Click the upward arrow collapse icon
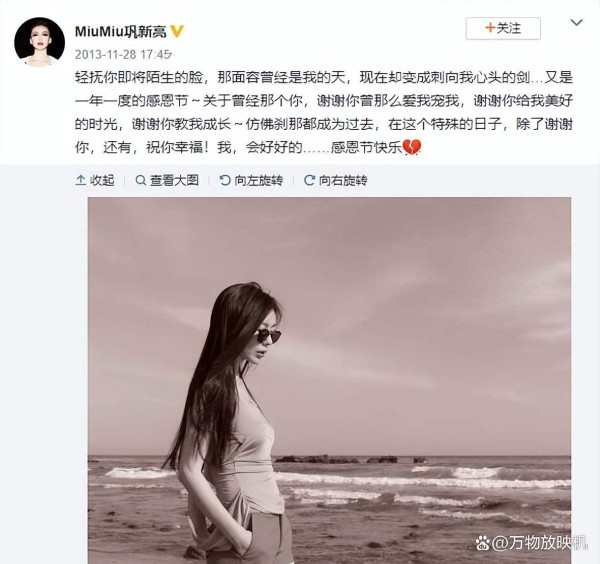 pyautogui.click(x=80, y=180)
